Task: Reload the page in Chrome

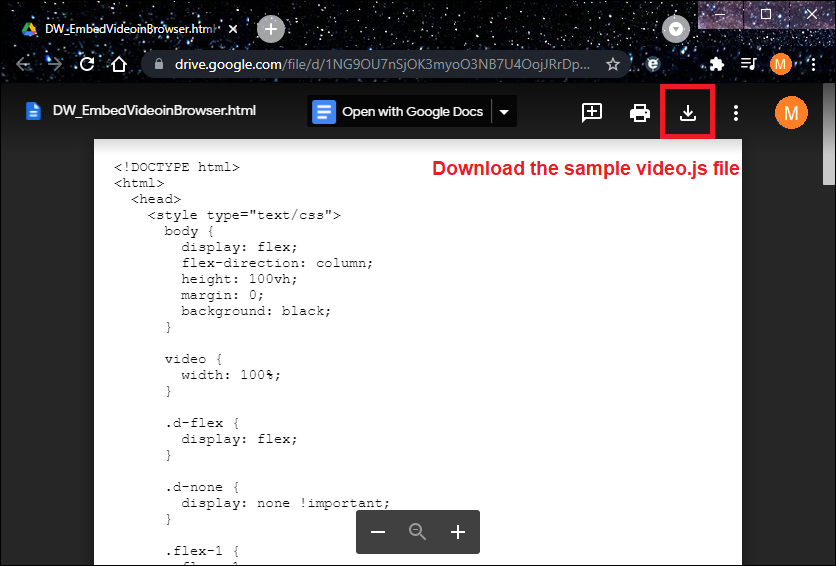Action: click(x=87, y=64)
